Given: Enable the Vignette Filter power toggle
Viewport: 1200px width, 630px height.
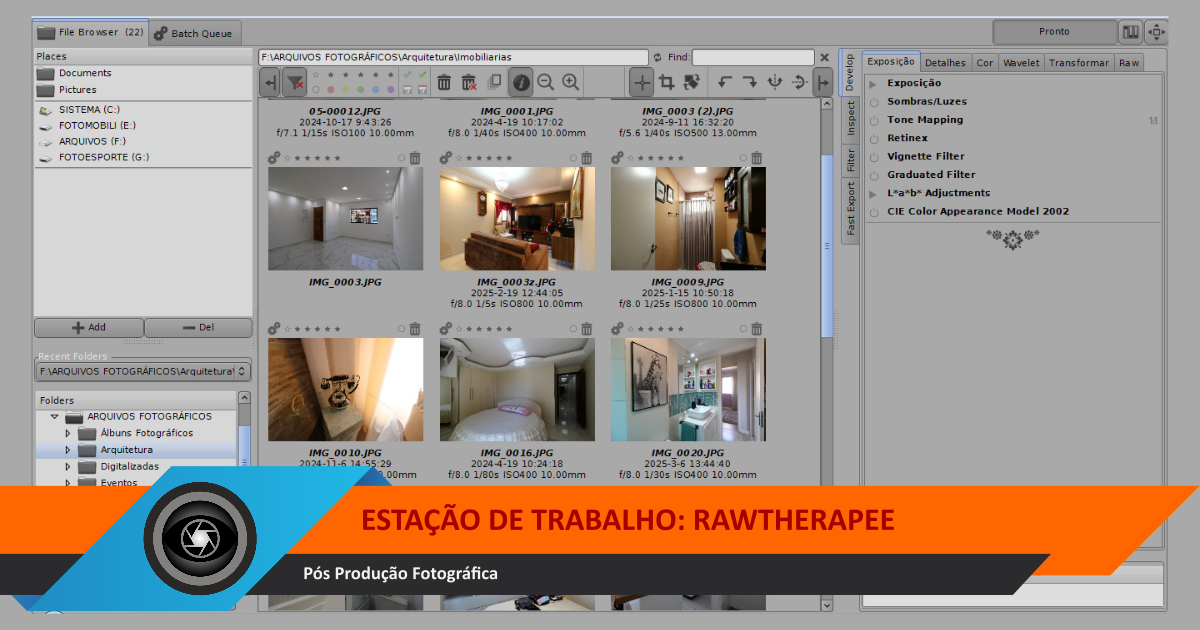Looking at the screenshot, I should click(x=874, y=157).
